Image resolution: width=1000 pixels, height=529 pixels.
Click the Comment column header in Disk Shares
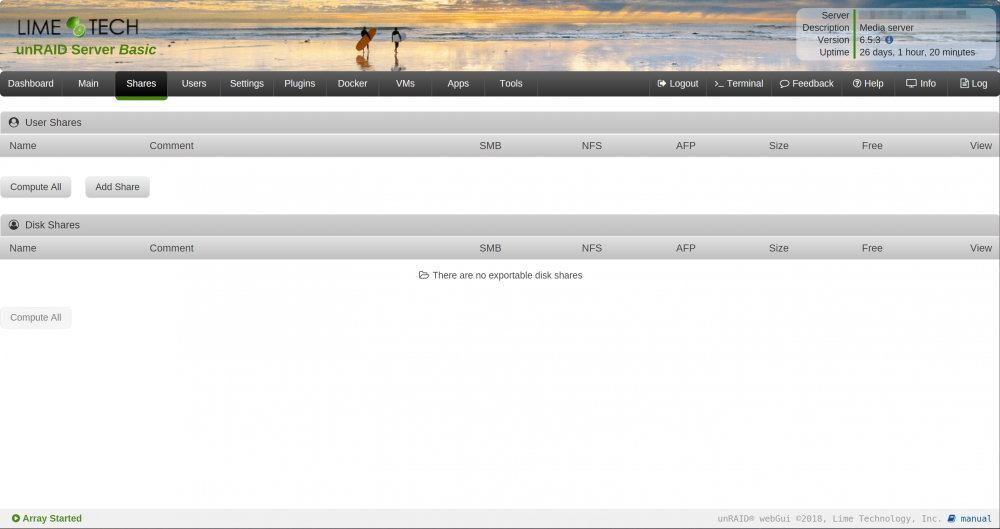[x=172, y=248]
